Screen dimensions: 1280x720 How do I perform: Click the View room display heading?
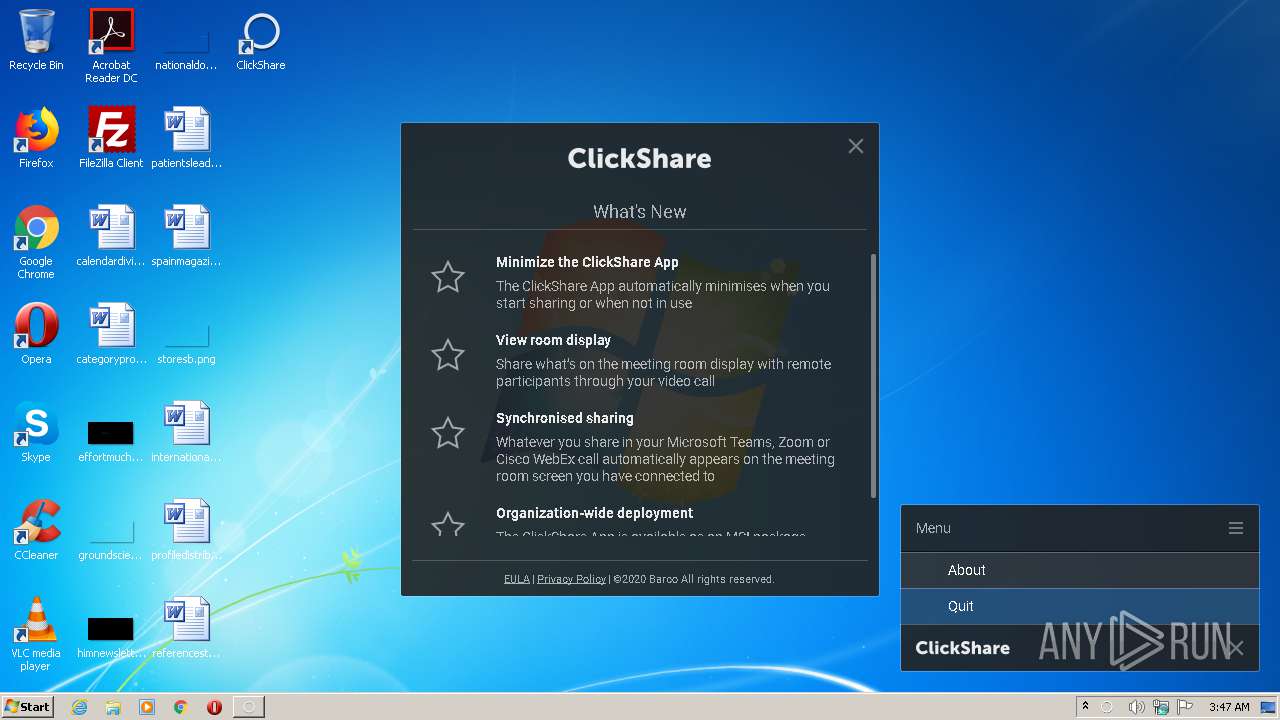(x=553, y=340)
